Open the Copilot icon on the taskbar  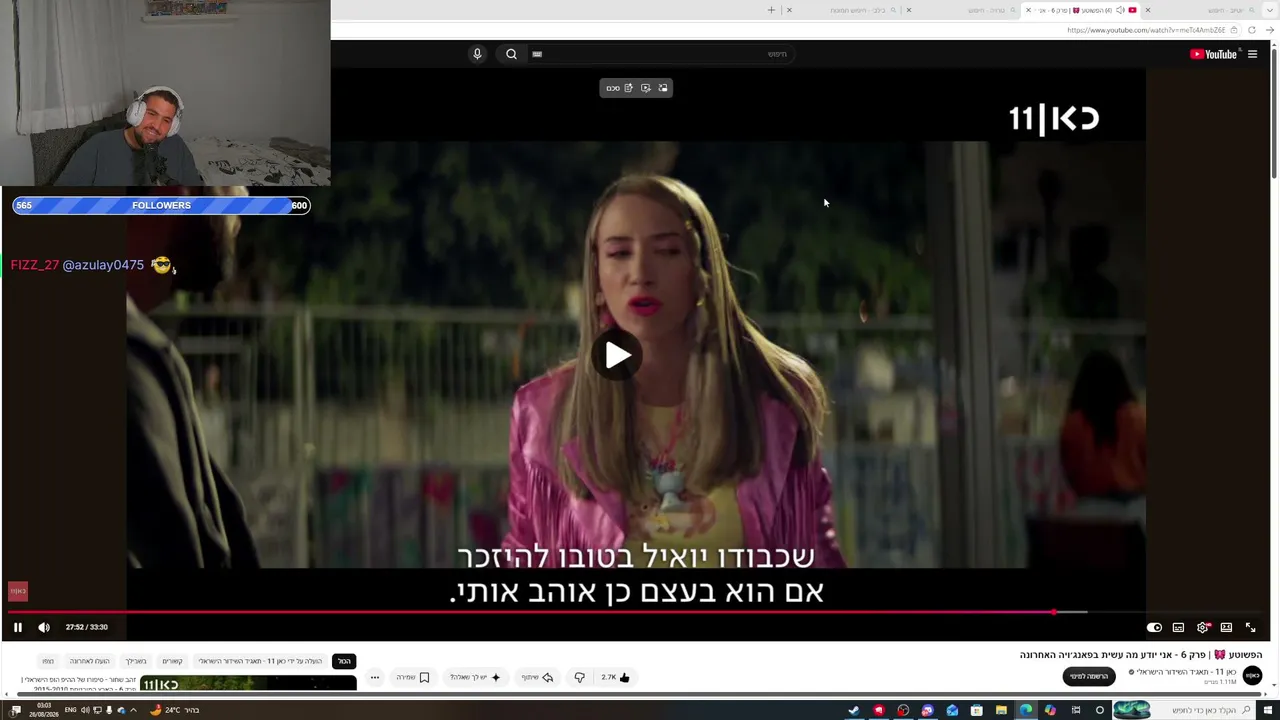click(1050, 711)
